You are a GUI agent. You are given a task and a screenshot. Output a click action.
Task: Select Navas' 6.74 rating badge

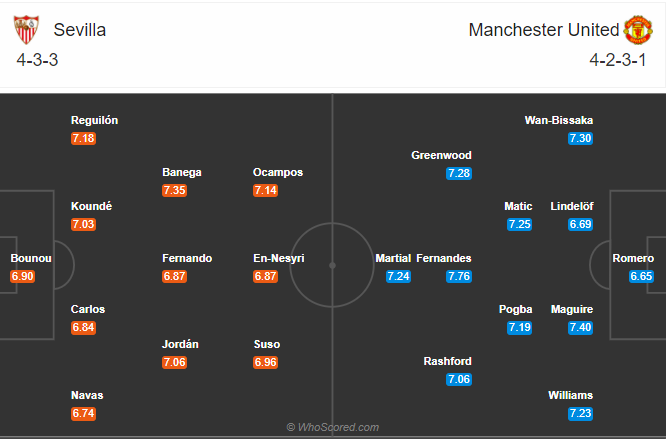pyautogui.click(x=83, y=414)
